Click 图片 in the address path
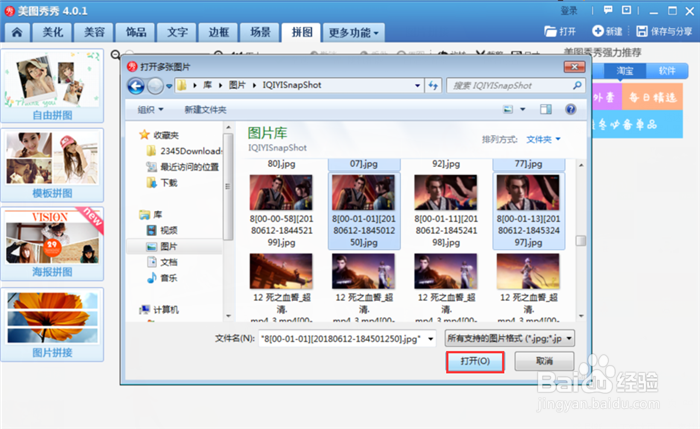 (237, 85)
